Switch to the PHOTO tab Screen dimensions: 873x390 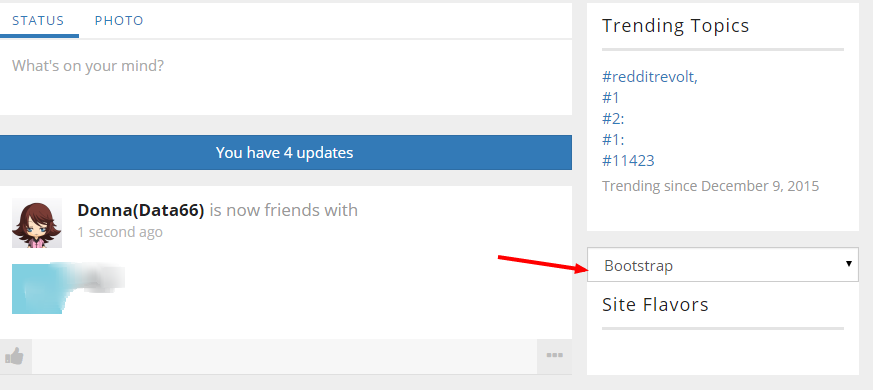tap(119, 21)
